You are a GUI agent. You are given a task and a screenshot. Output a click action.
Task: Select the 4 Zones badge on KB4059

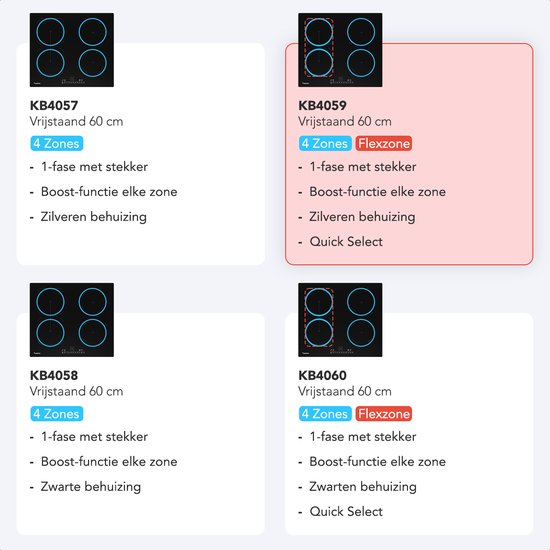pyautogui.click(x=325, y=143)
